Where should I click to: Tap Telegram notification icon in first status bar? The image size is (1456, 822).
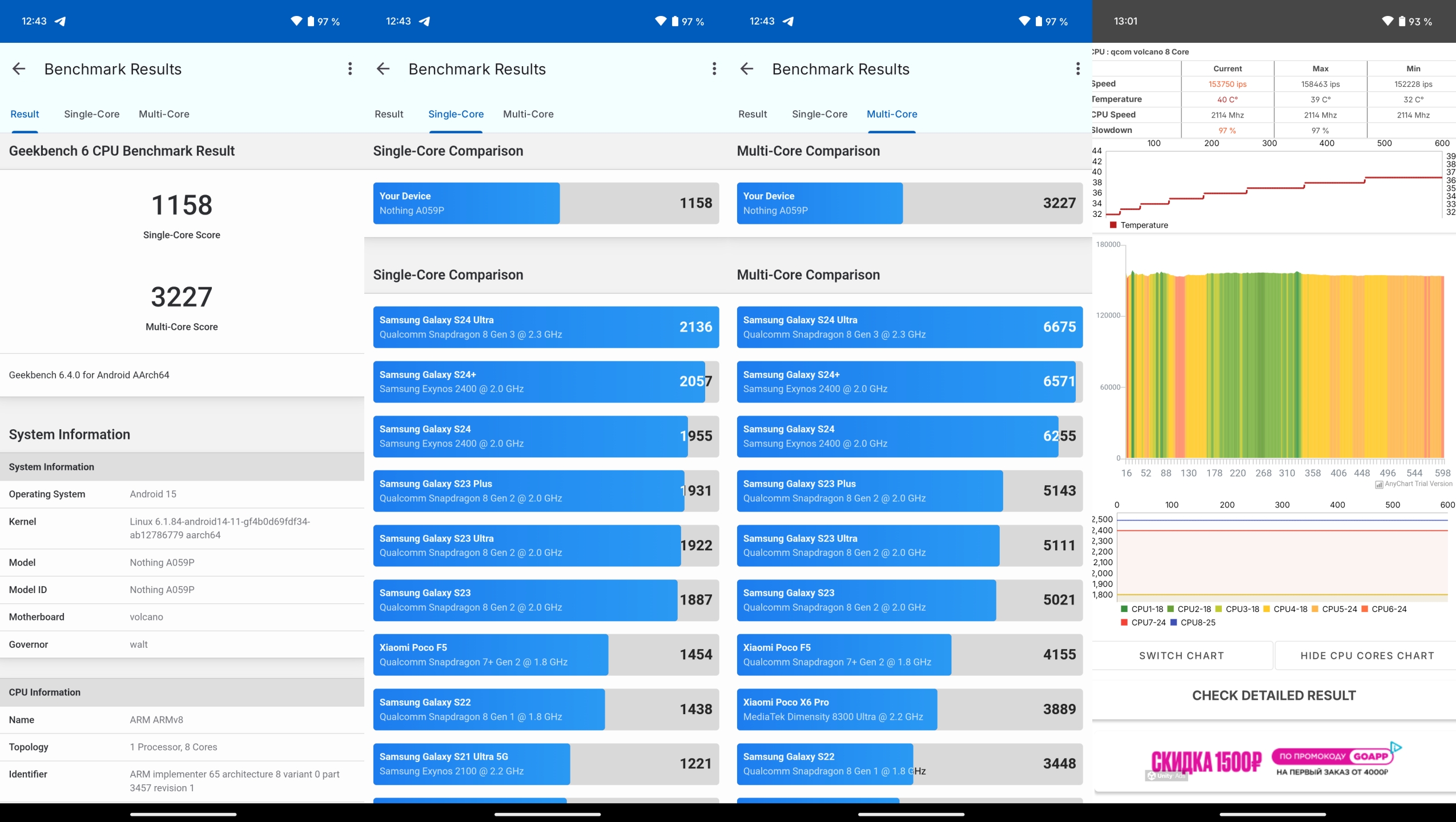pos(60,21)
